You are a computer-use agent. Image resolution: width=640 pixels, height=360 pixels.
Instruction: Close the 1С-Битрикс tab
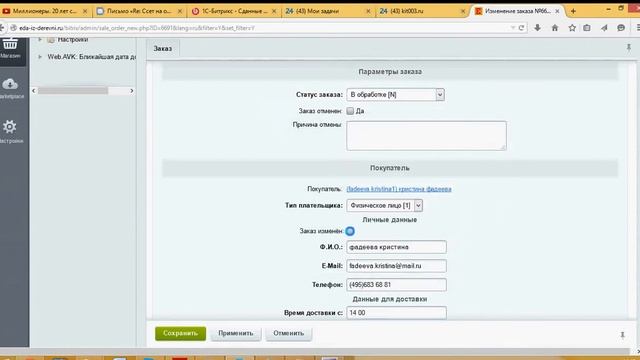coord(274,11)
